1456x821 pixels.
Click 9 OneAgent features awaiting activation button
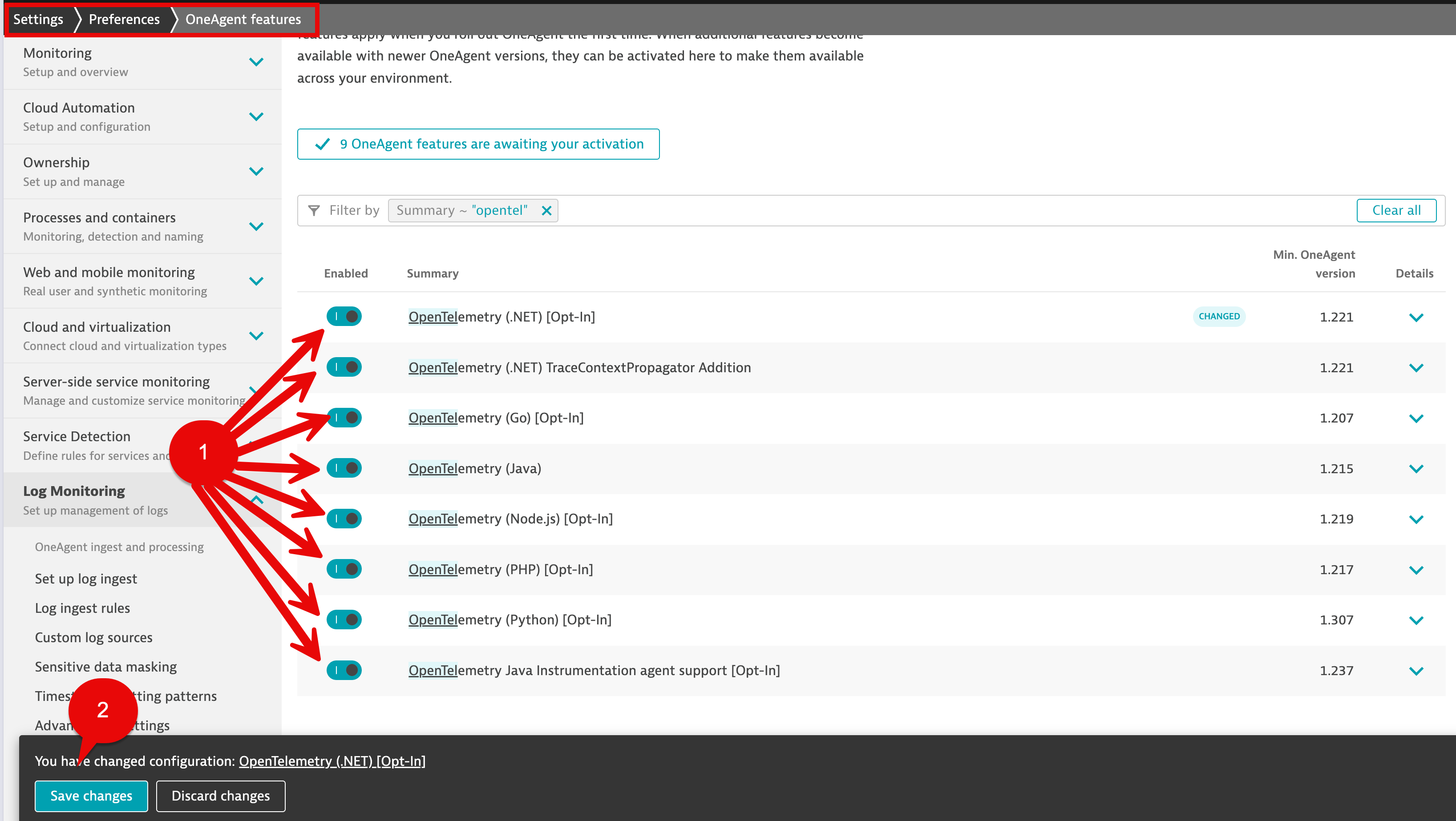478,145
